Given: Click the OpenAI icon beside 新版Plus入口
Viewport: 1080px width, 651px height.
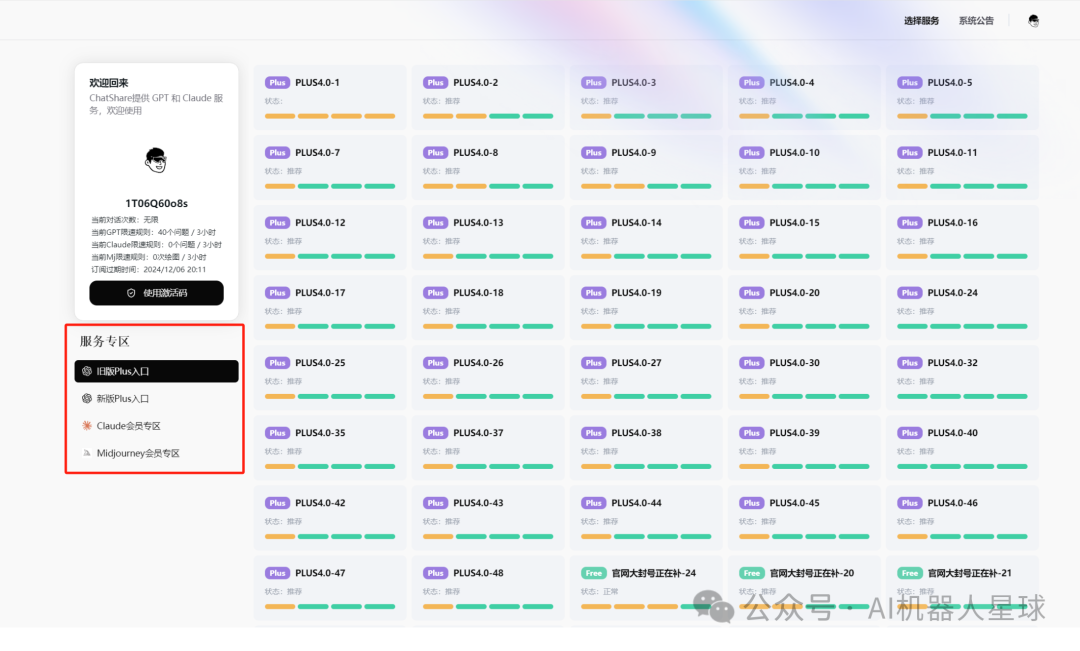Looking at the screenshot, I should 87,398.
